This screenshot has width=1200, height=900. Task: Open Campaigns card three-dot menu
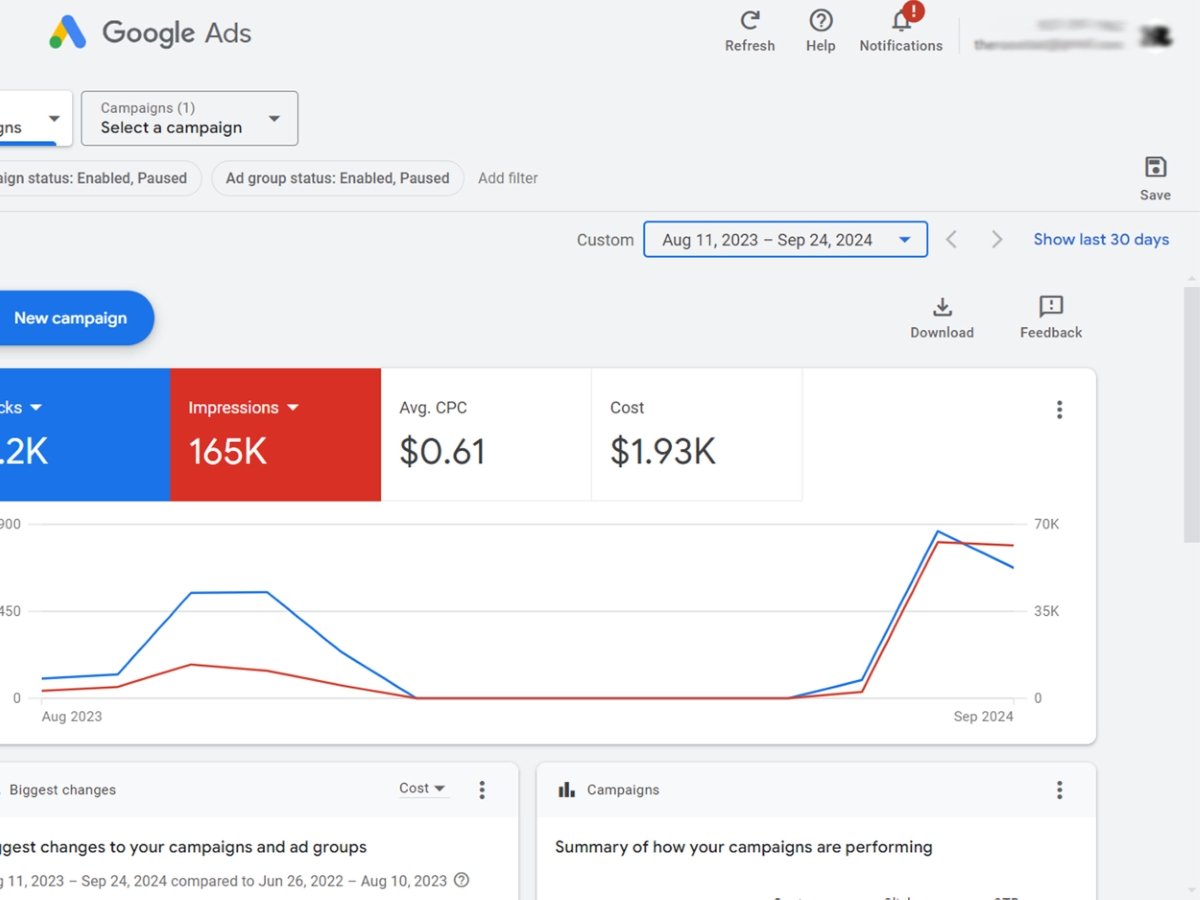point(1060,790)
